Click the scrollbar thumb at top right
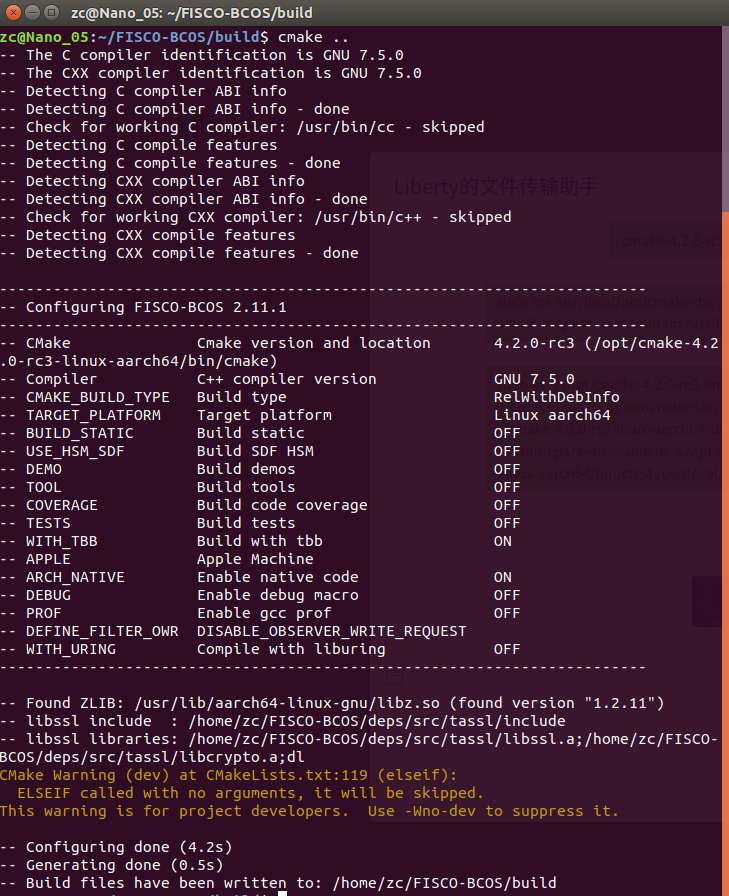 726,119
